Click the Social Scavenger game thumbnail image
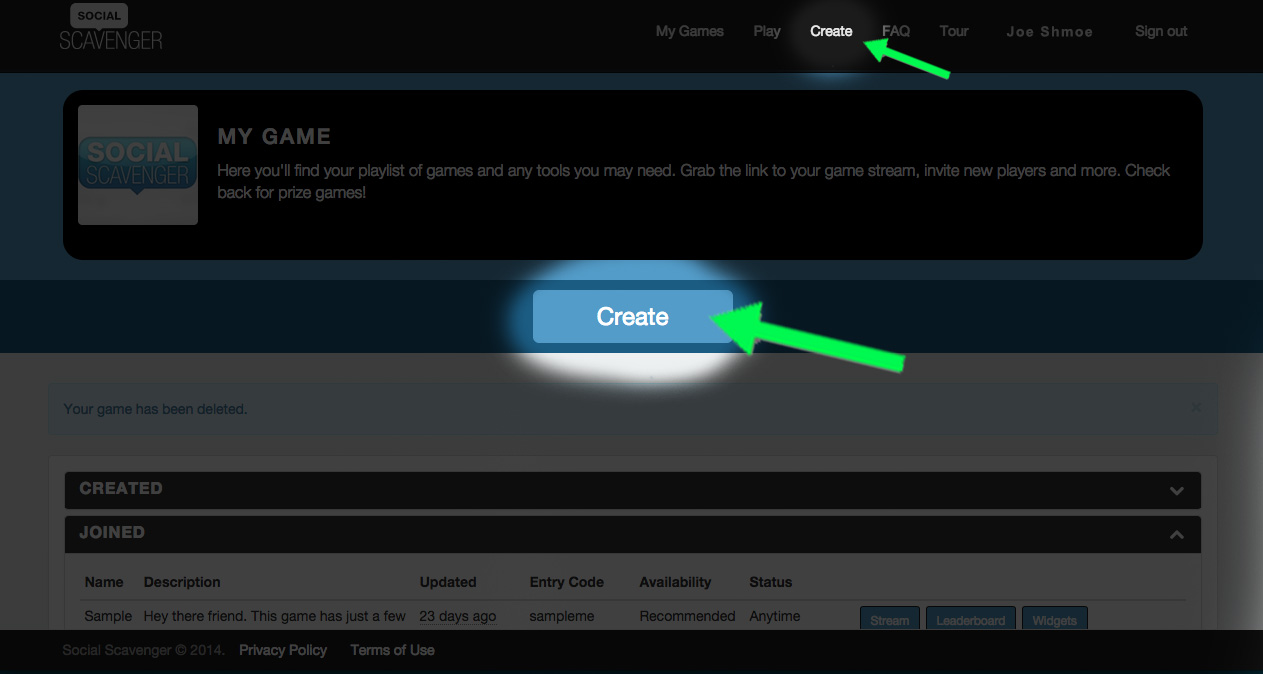The height and width of the screenshot is (674, 1263). pyautogui.click(x=138, y=165)
